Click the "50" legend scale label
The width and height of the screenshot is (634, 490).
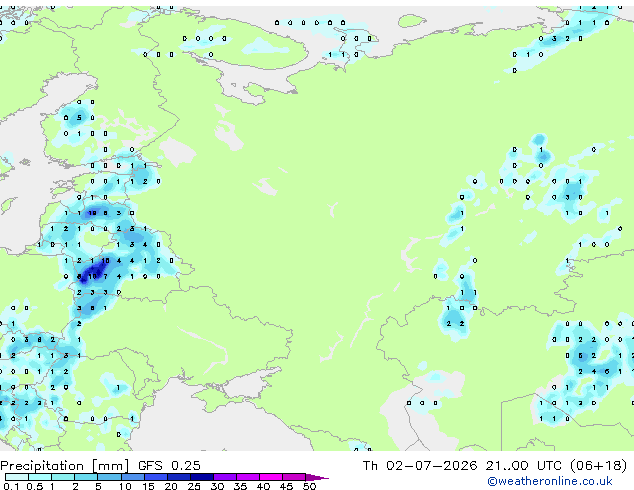pos(309,486)
